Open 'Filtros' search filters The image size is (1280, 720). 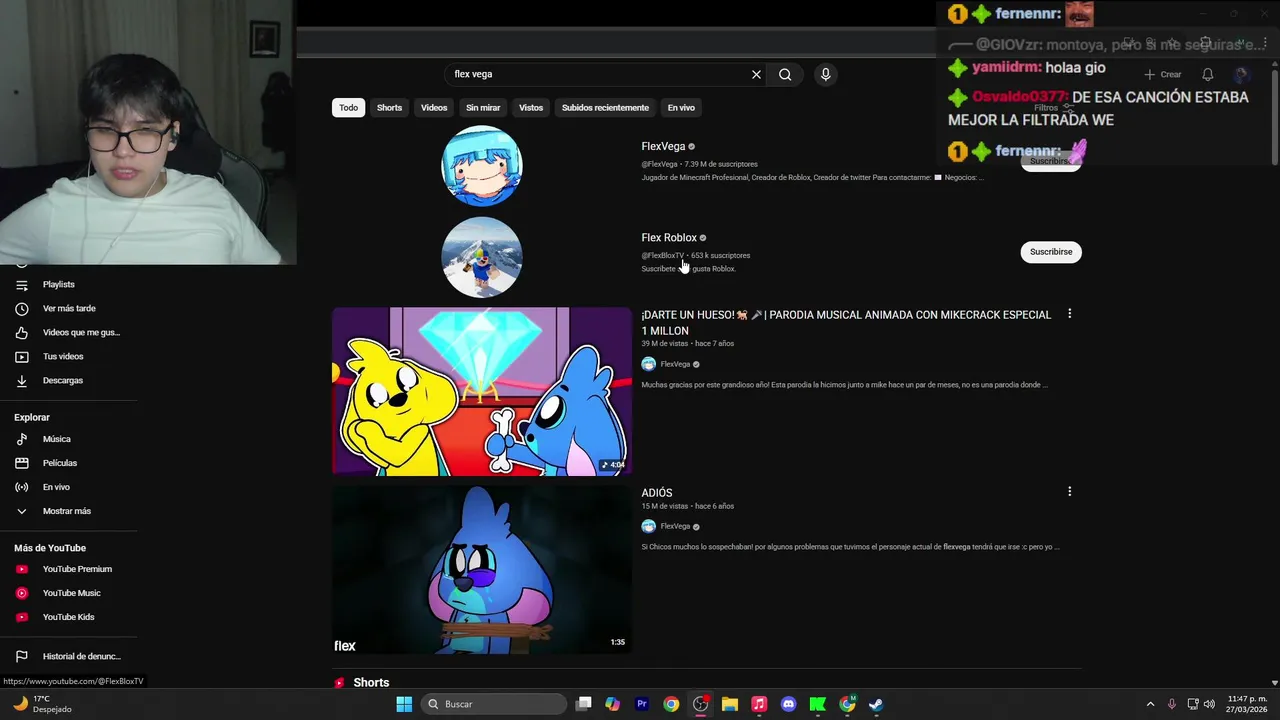[x=1053, y=107]
